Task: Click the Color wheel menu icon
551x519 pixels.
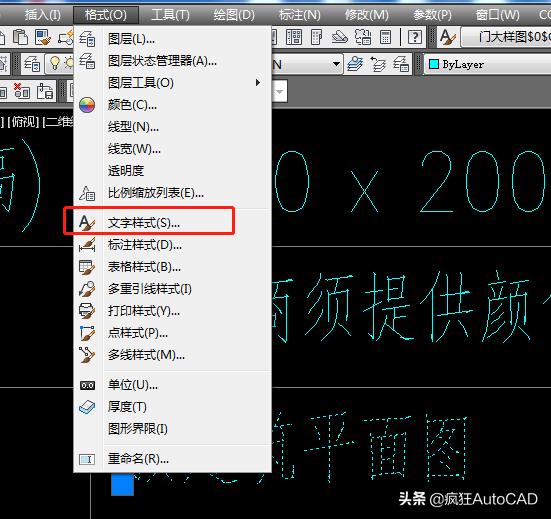Action: (x=87, y=105)
